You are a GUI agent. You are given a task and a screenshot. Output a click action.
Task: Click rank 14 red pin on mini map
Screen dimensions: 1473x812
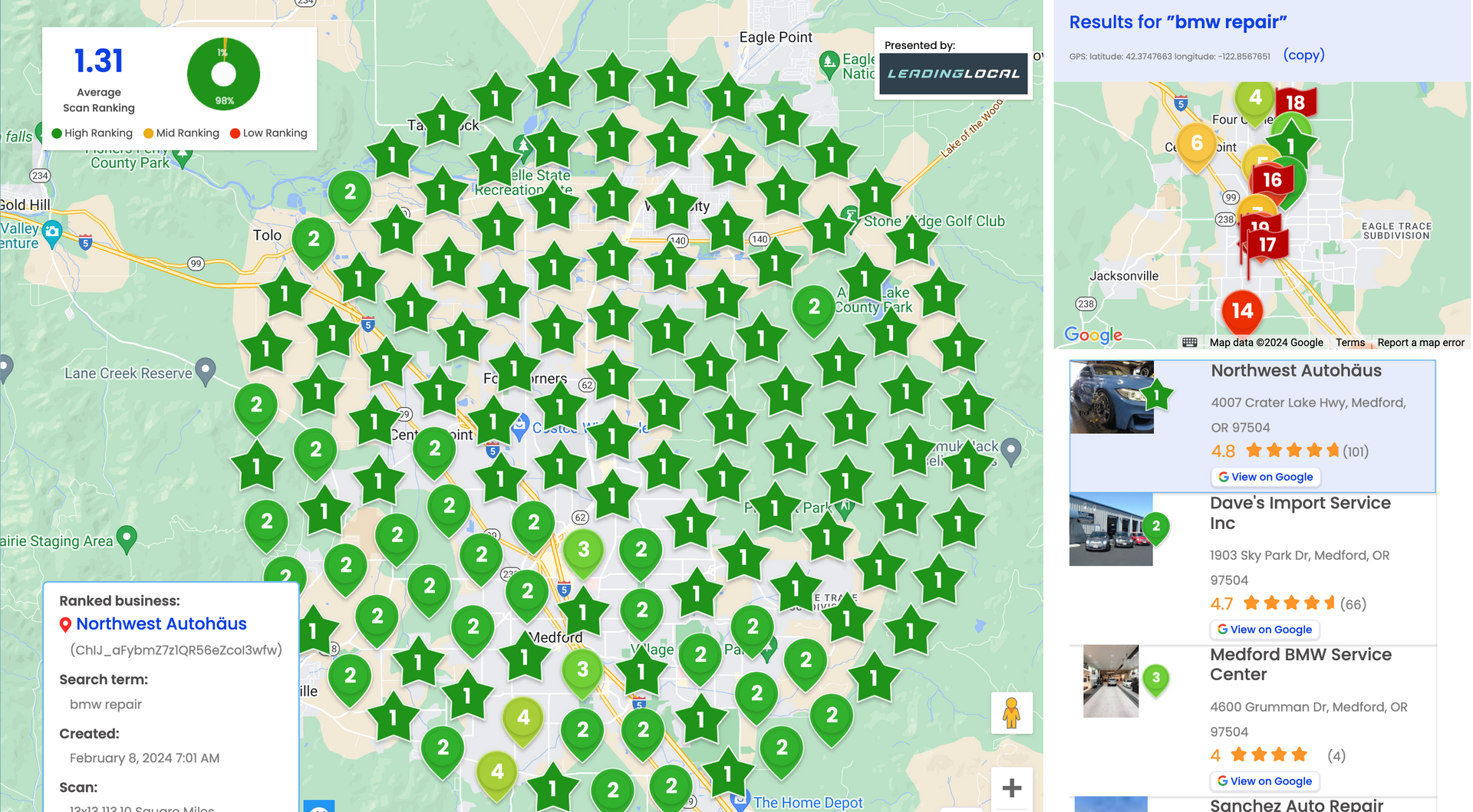point(1242,312)
